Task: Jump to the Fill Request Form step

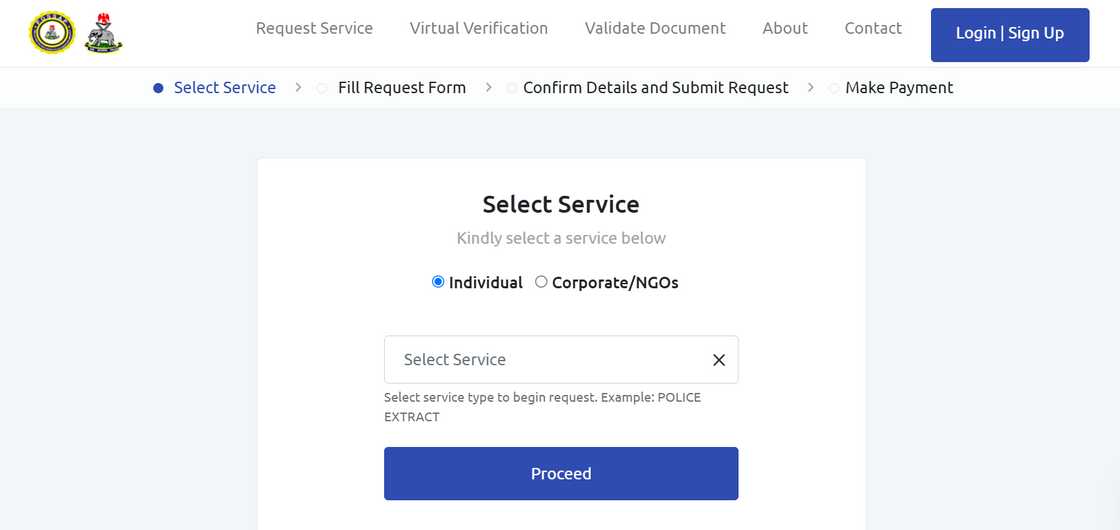Action: (402, 88)
